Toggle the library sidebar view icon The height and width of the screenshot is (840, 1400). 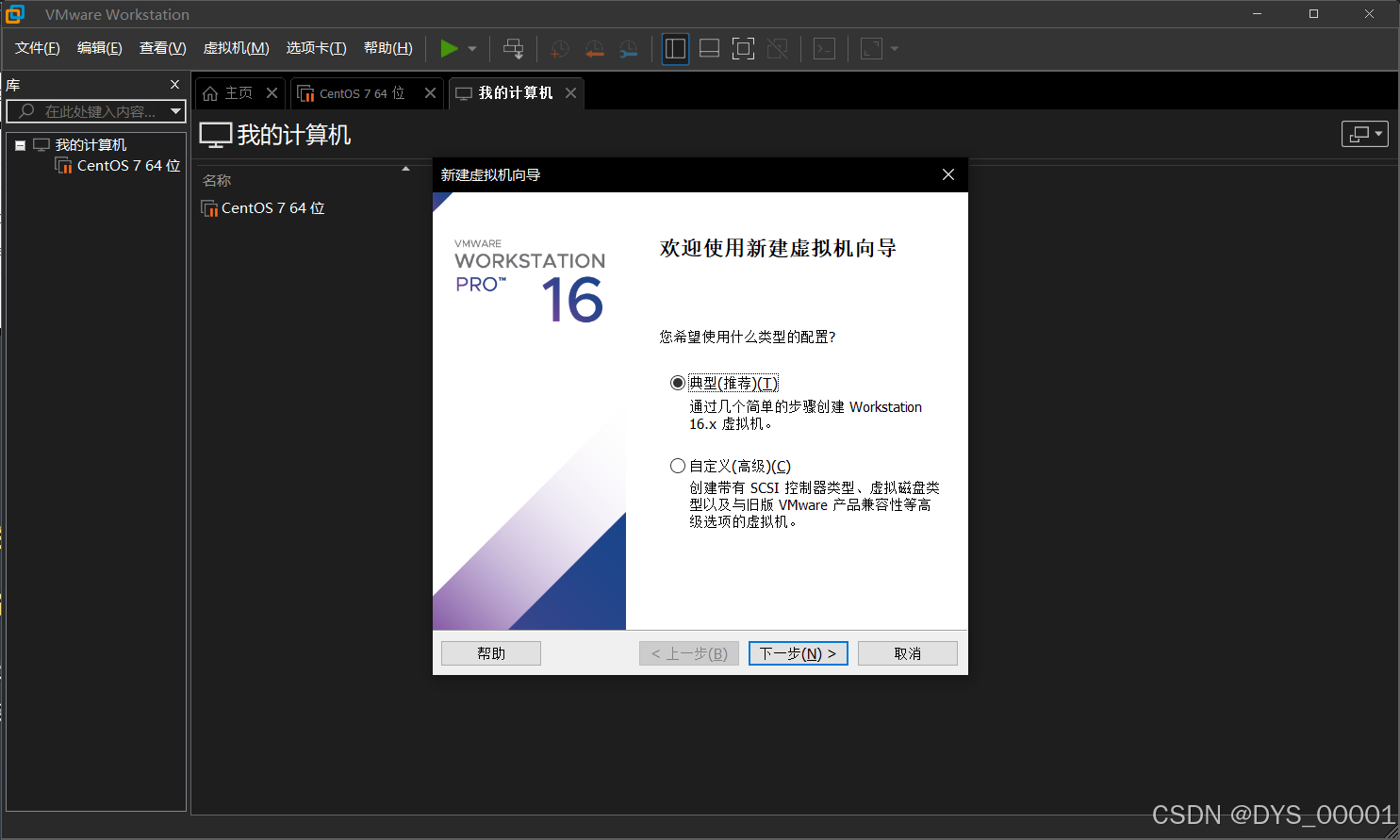[x=675, y=49]
